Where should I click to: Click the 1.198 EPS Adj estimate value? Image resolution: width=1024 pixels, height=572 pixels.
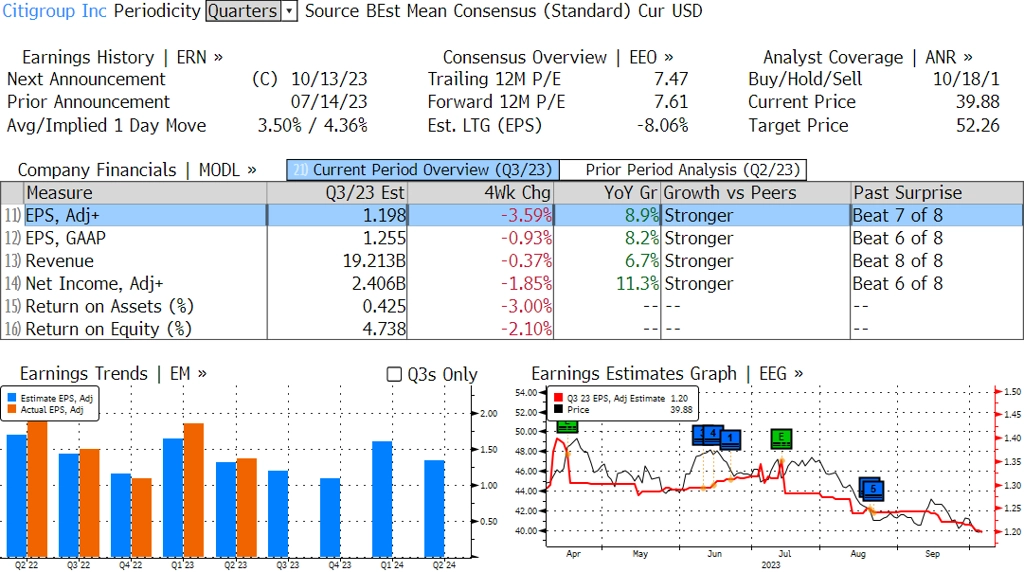point(384,215)
